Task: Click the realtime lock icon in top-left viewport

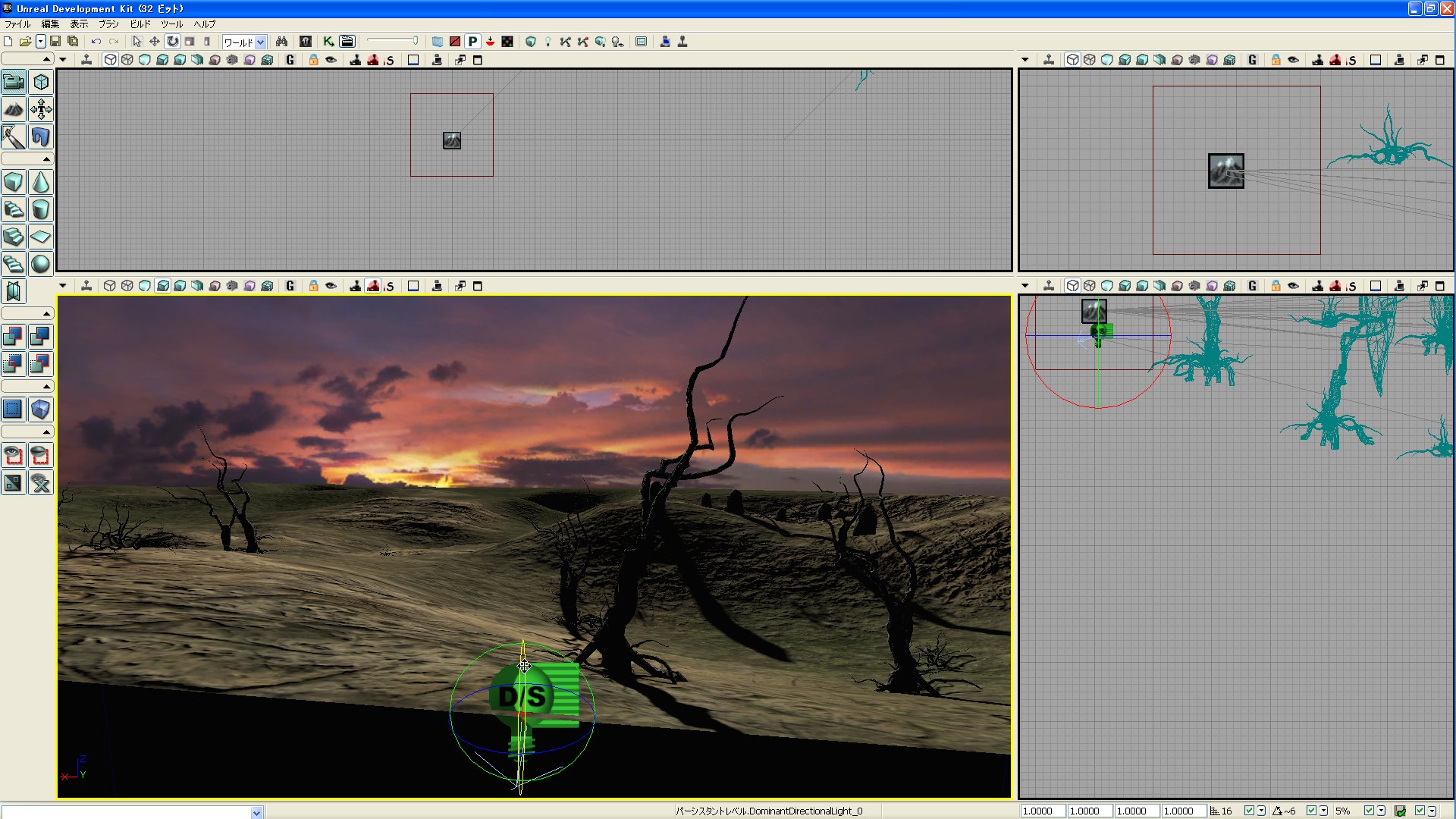Action: [313, 60]
